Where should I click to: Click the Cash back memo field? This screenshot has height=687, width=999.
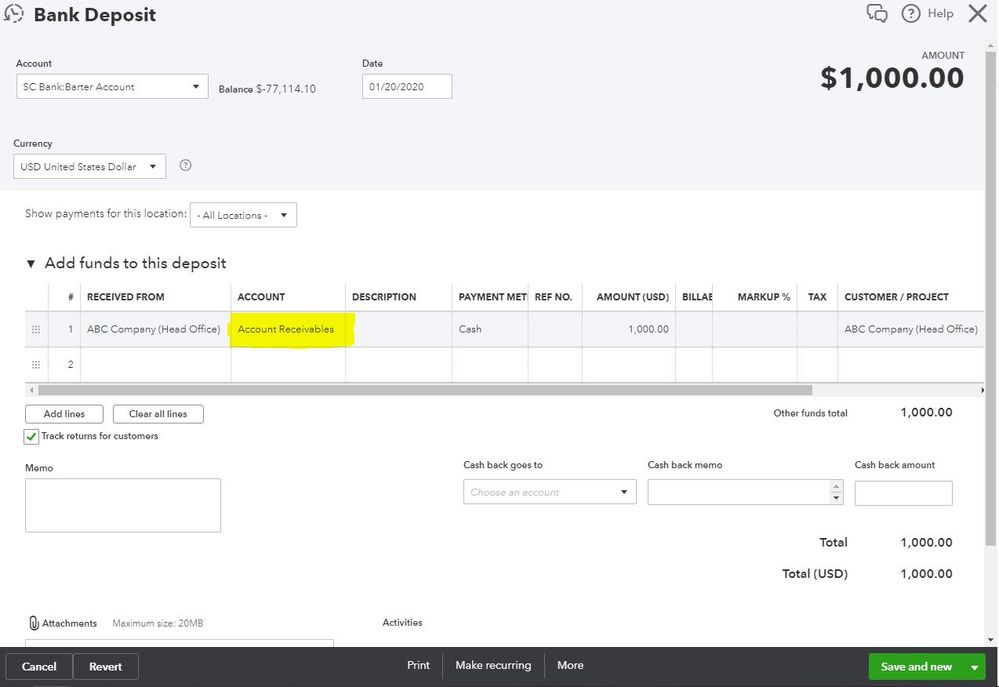click(x=745, y=493)
